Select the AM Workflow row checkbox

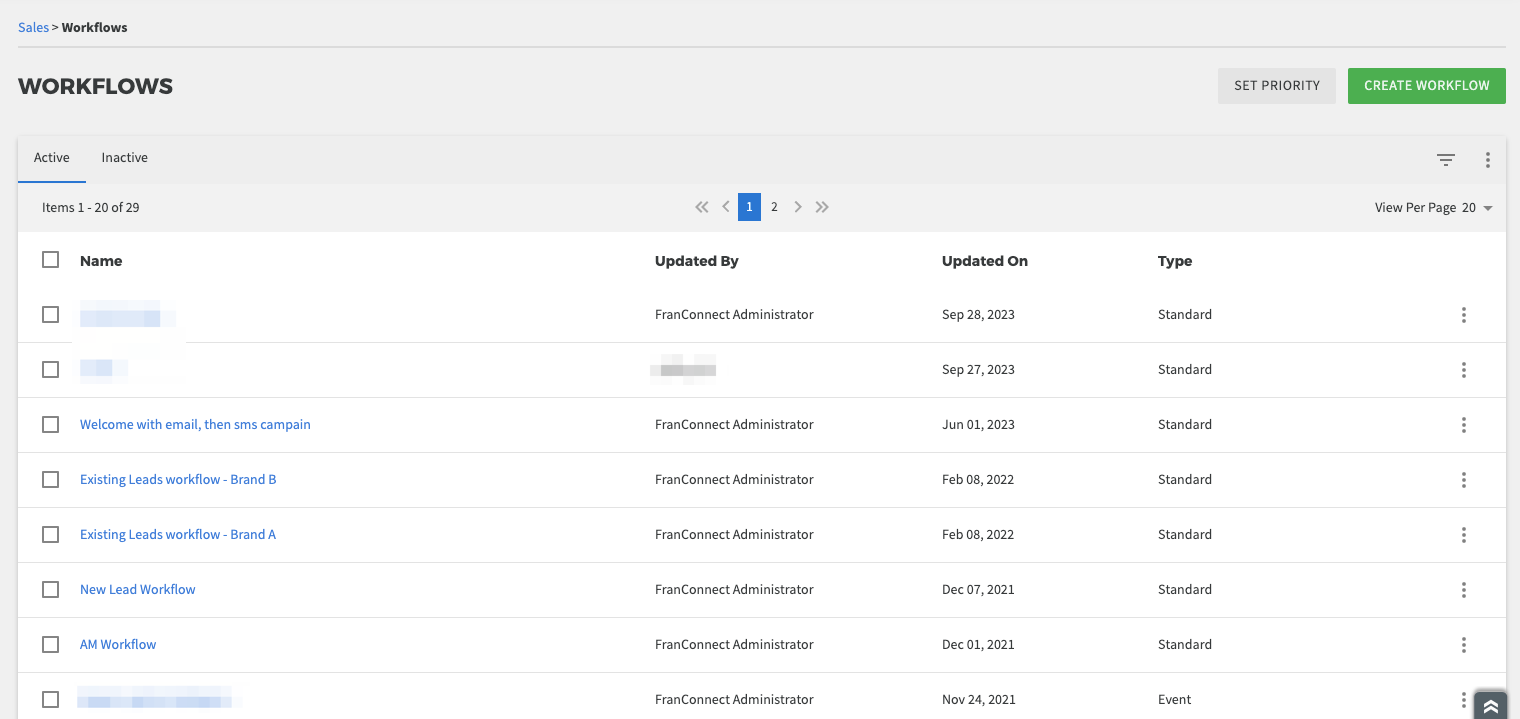click(x=51, y=645)
